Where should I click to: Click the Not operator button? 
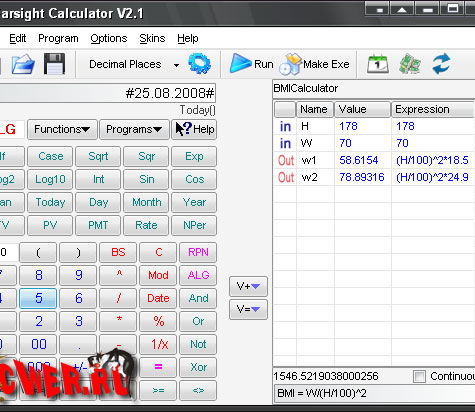[x=198, y=344]
